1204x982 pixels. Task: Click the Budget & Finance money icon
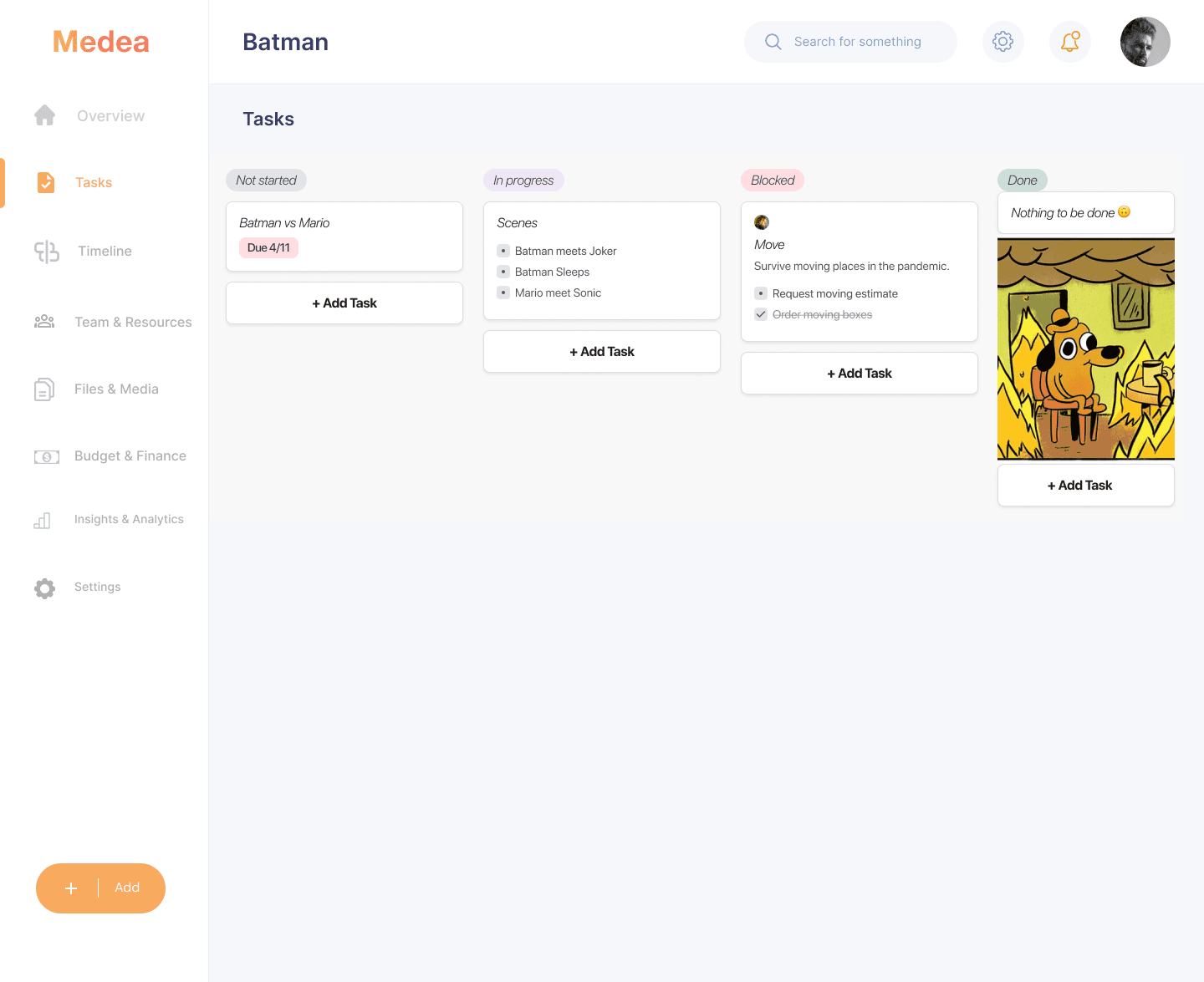tap(46, 456)
